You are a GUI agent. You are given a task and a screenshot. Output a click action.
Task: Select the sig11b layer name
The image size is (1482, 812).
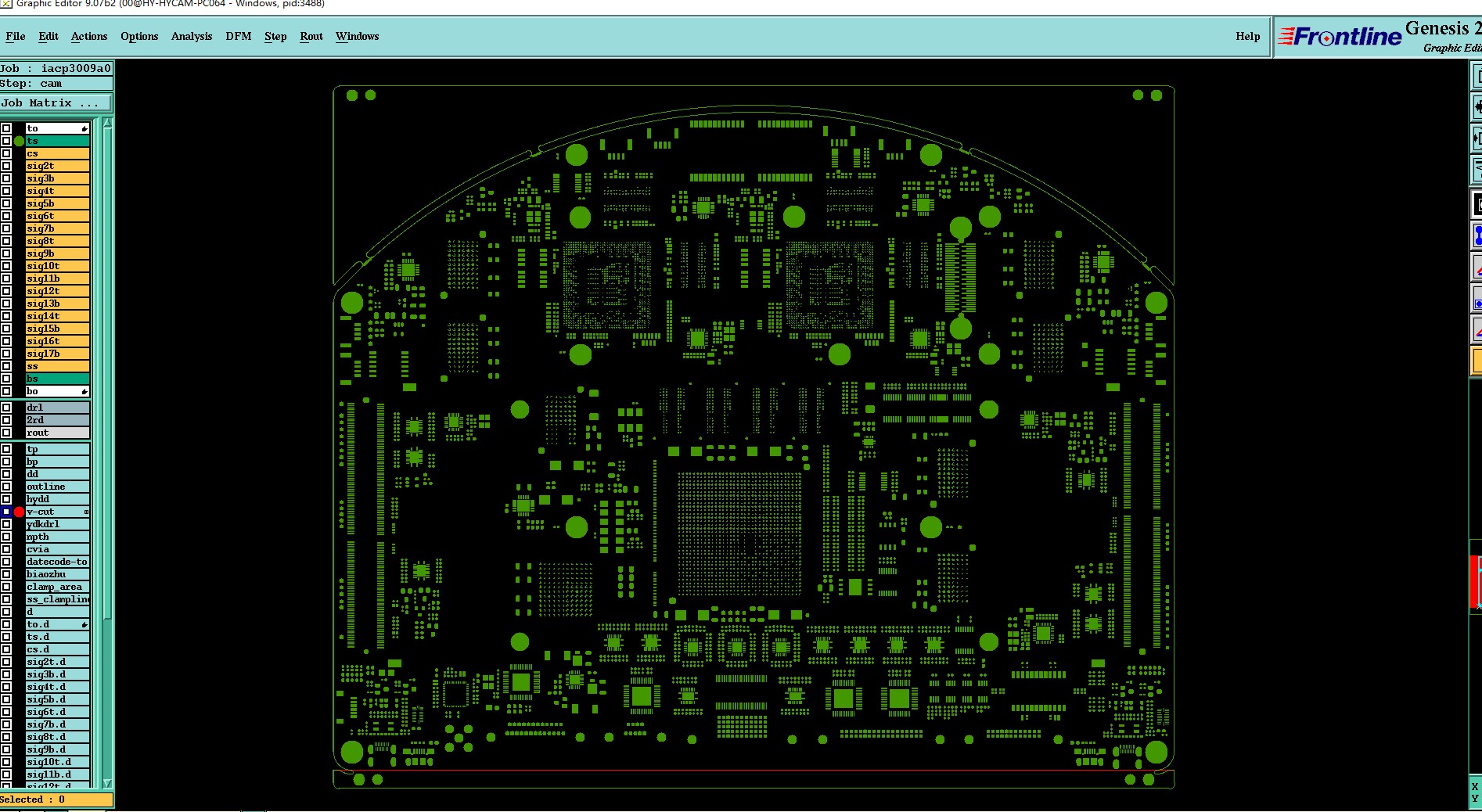tap(57, 278)
